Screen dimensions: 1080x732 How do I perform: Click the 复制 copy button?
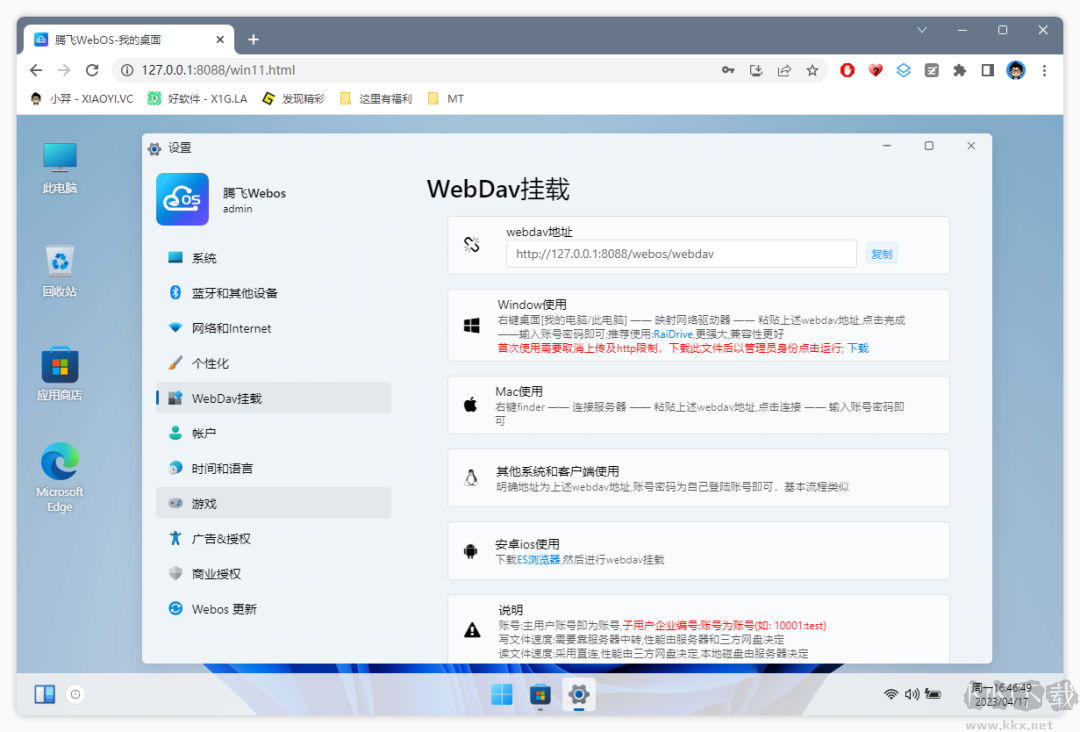click(881, 254)
